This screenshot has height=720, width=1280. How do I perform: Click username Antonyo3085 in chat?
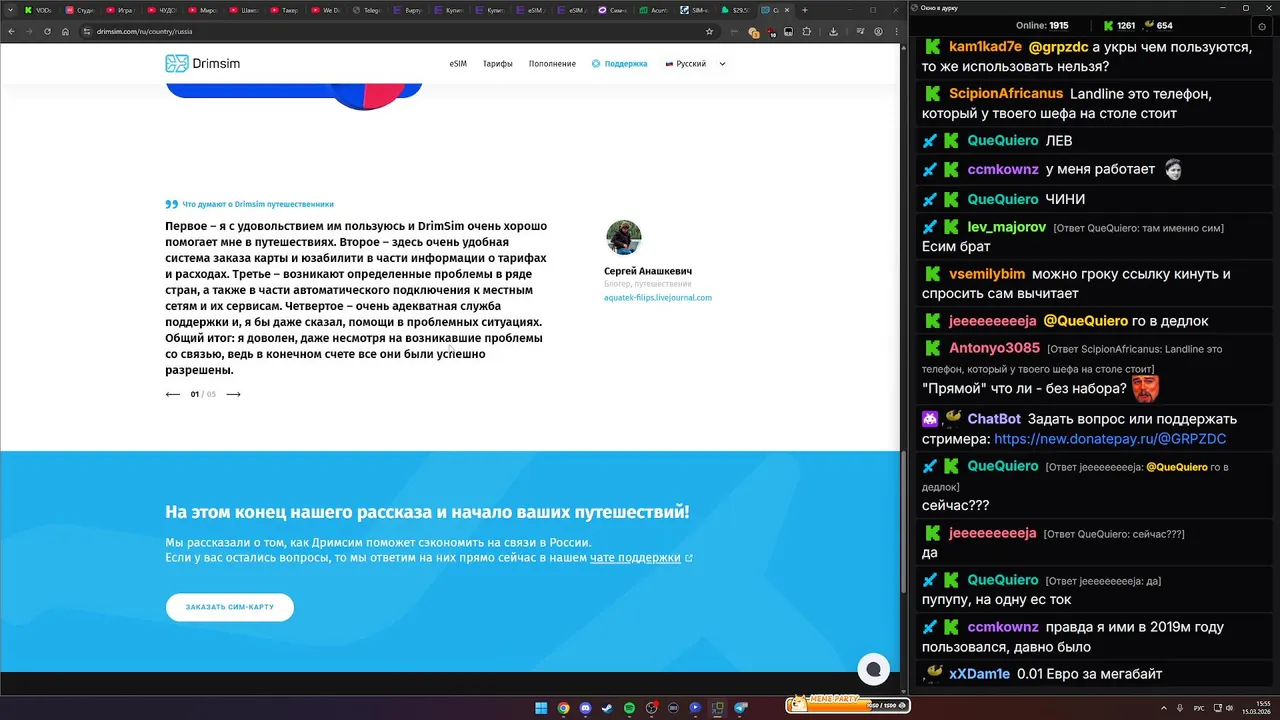pyautogui.click(x=994, y=348)
